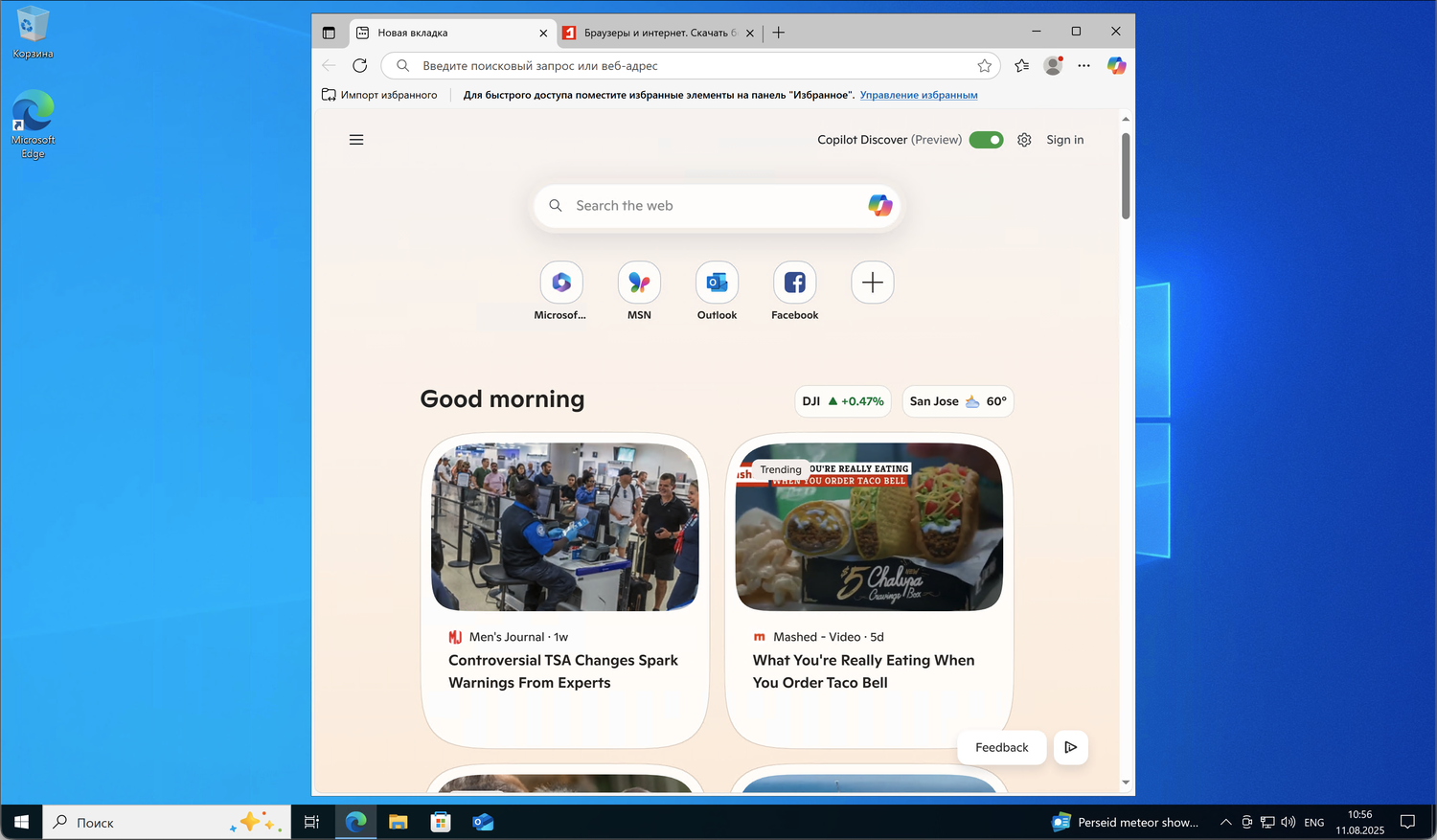Click the page vertical scrollbar thumb
The height and width of the screenshot is (840, 1437).
(1126, 175)
